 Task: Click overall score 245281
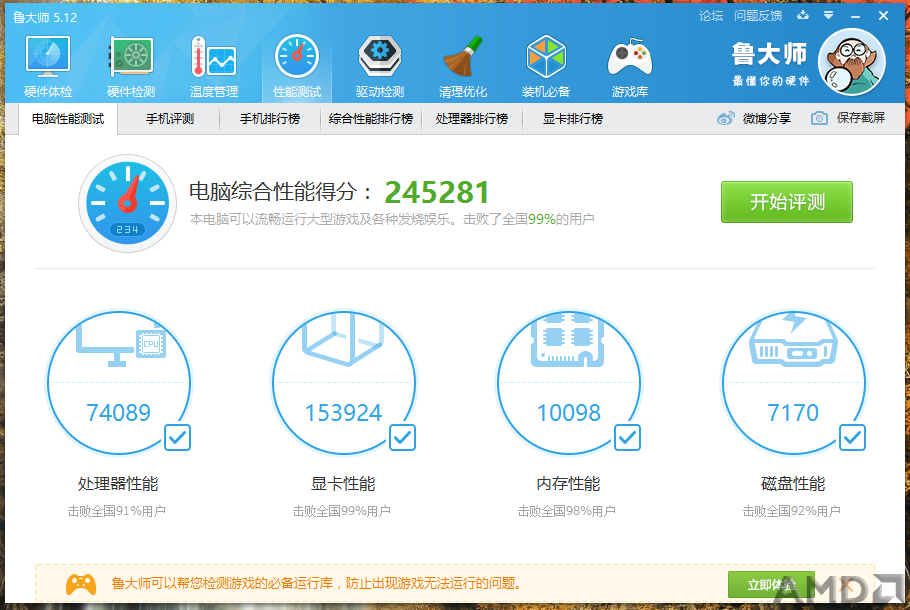tap(437, 193)
